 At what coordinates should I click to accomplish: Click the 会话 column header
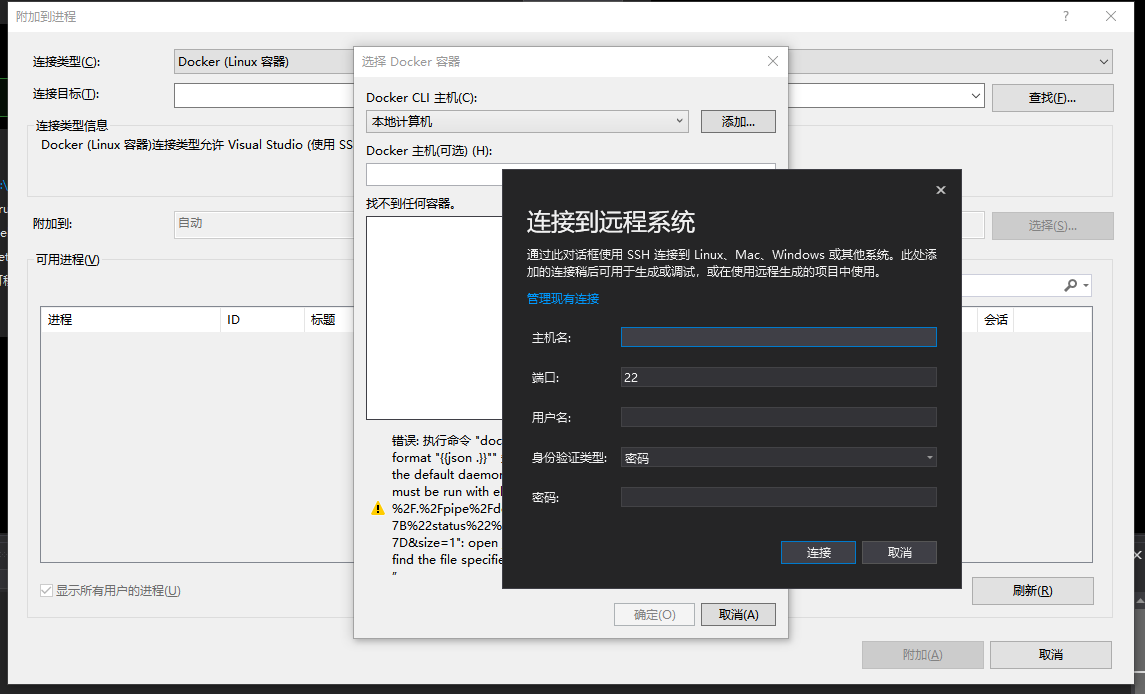(x=995, y=319)
